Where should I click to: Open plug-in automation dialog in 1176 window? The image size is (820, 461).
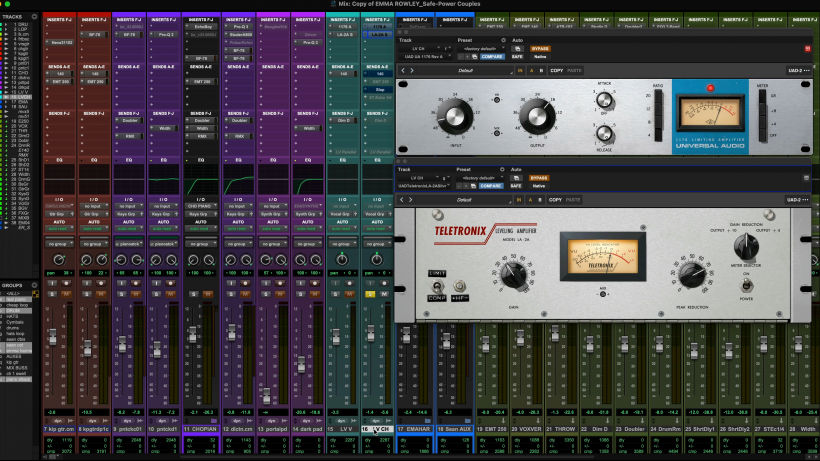[517, 49]
